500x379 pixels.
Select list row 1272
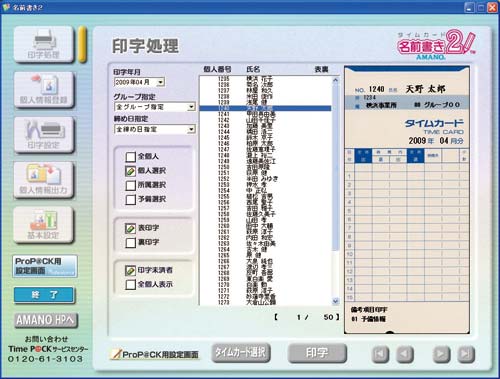pos(265,296)
